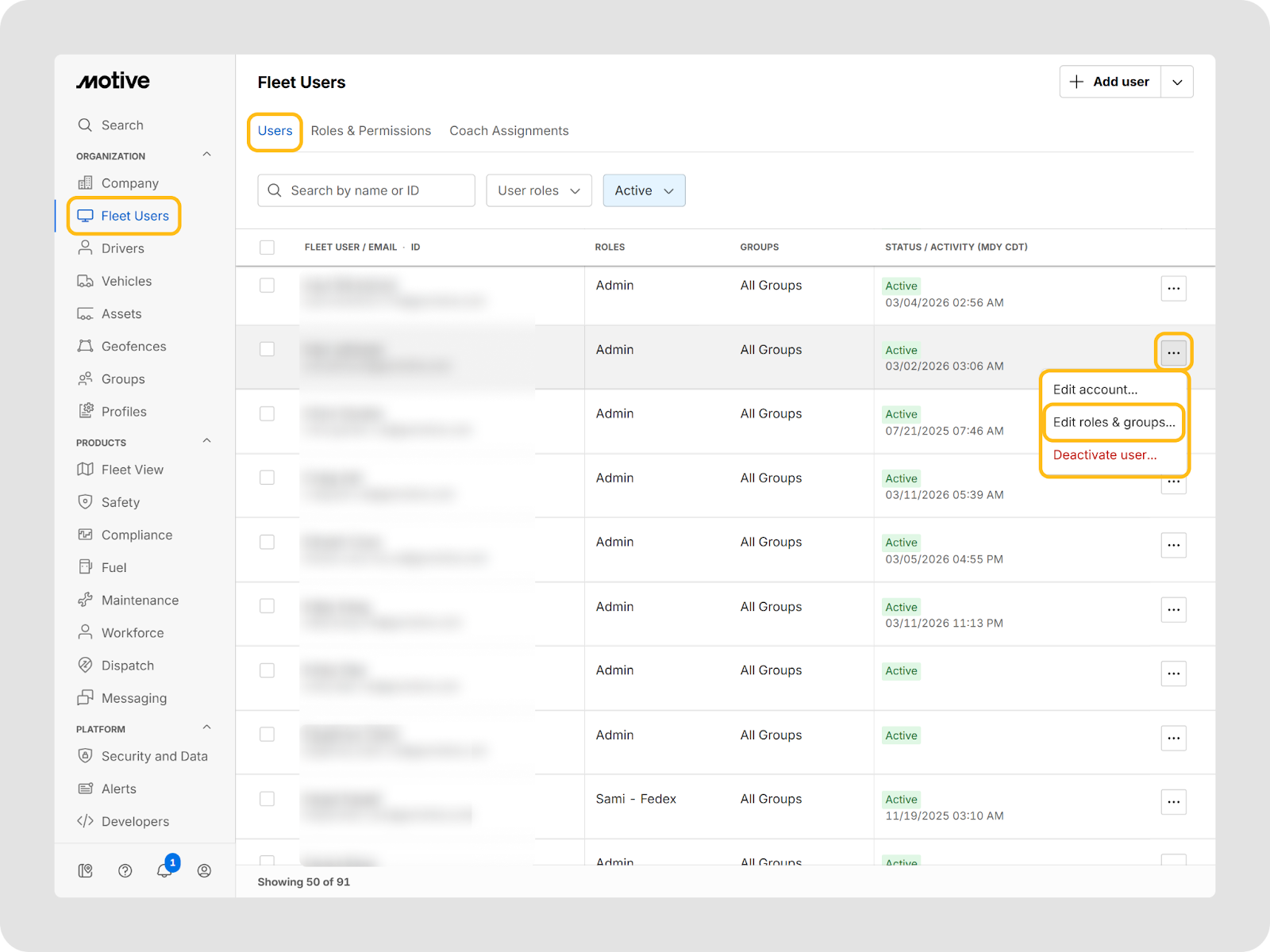This screenshot has height=952, width=1270.
Task: Open the arrow dropdown beside Add user
Action: pos(1177,82)
